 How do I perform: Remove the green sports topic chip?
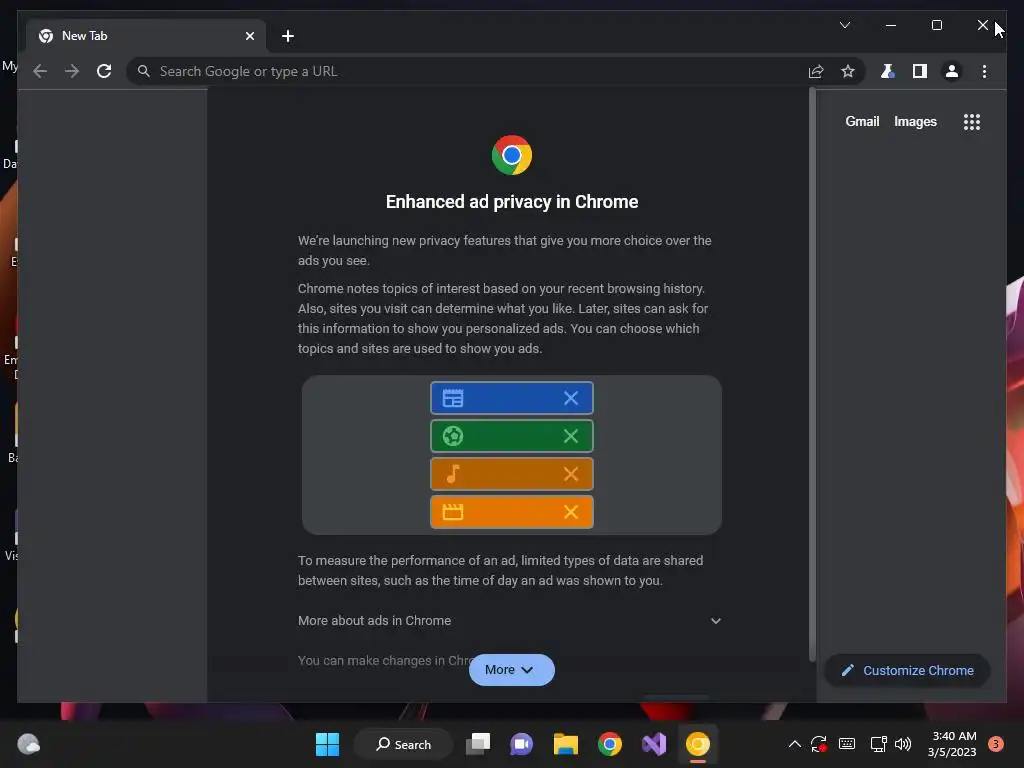coord(571,436)
